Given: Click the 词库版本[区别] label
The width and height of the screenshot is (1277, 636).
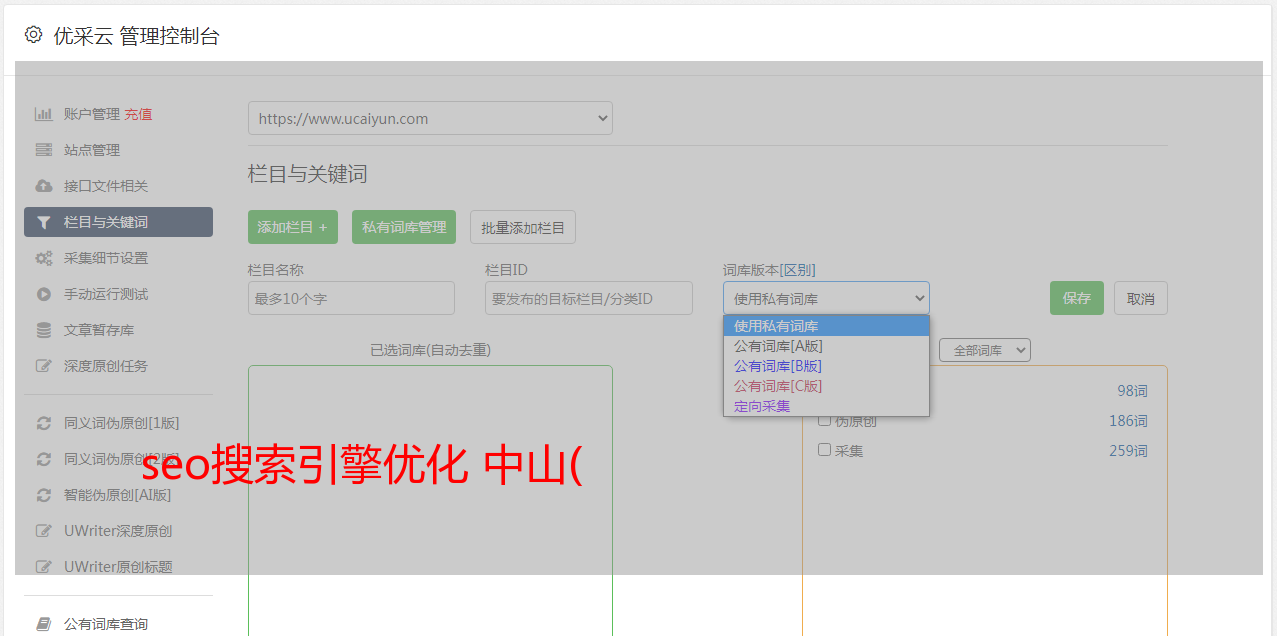Looking at the screenshot, I should click(x=769, y=270).
